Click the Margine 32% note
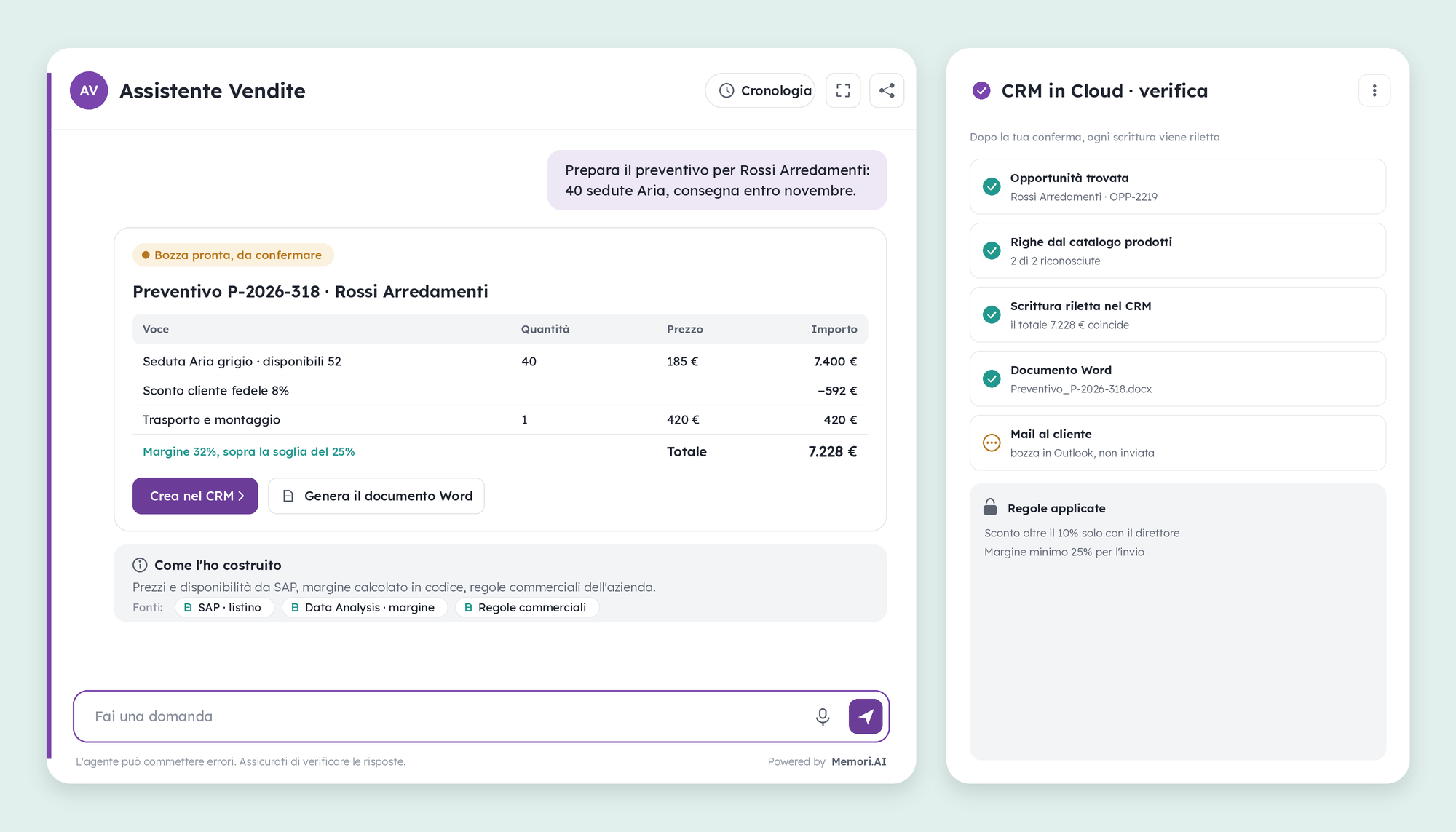This screenshot has width=1456, height=832. point(249,451)
